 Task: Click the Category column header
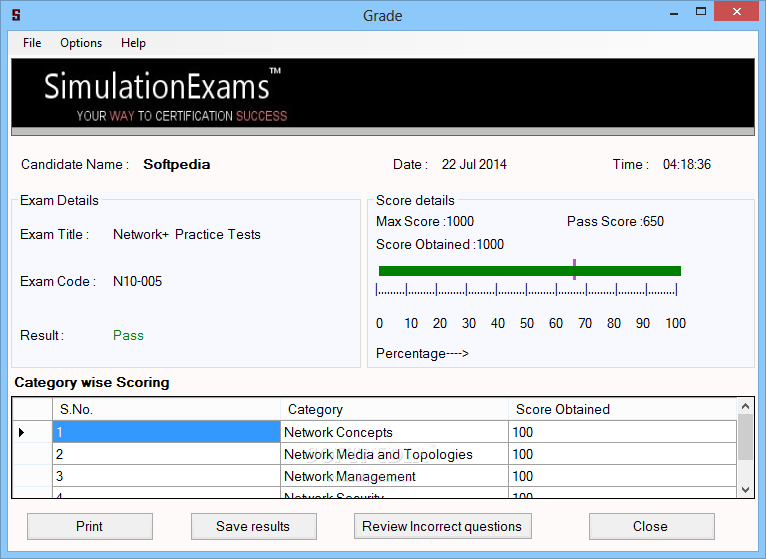click(x=395, y=409)
